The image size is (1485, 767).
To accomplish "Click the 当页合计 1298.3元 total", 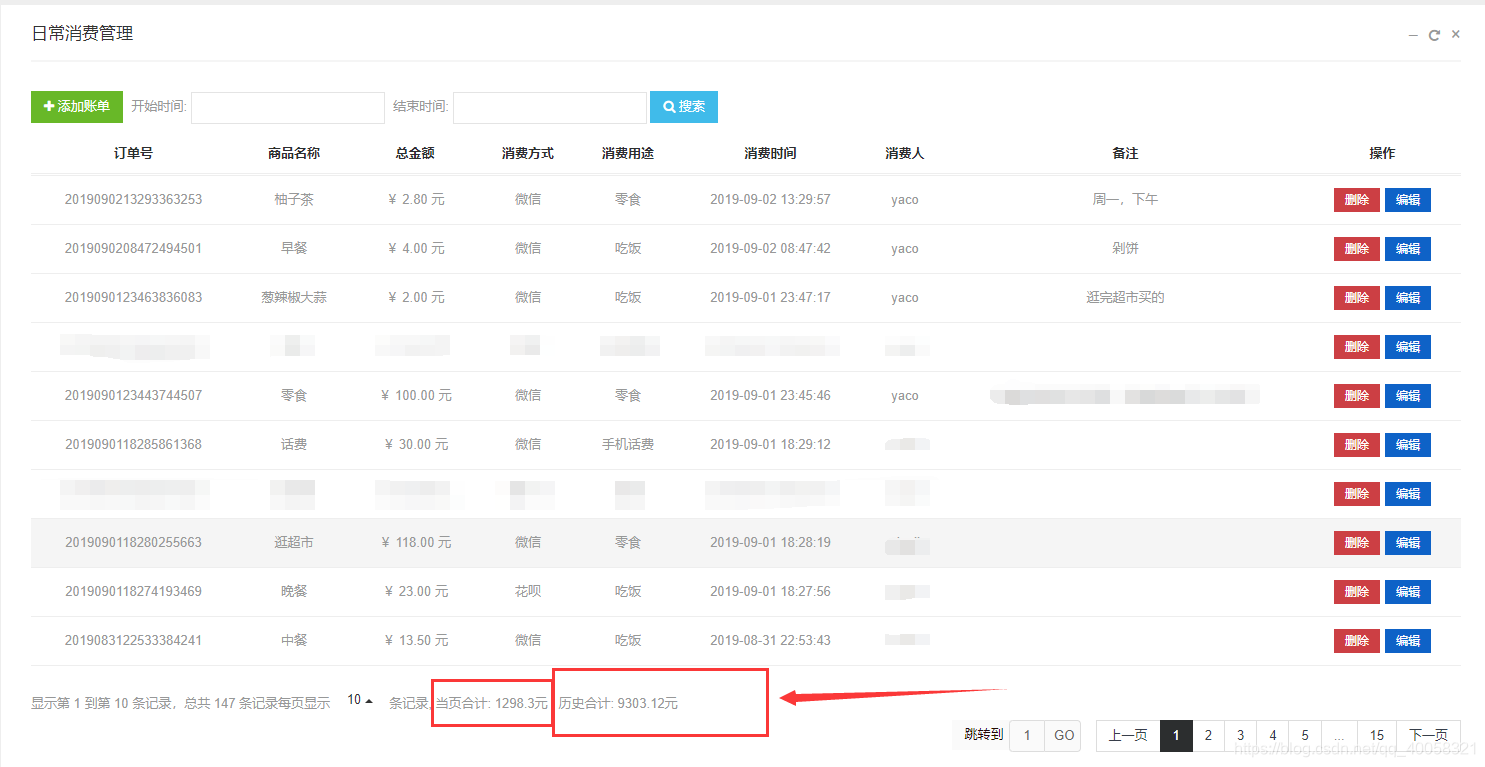I will pos(492,703).
